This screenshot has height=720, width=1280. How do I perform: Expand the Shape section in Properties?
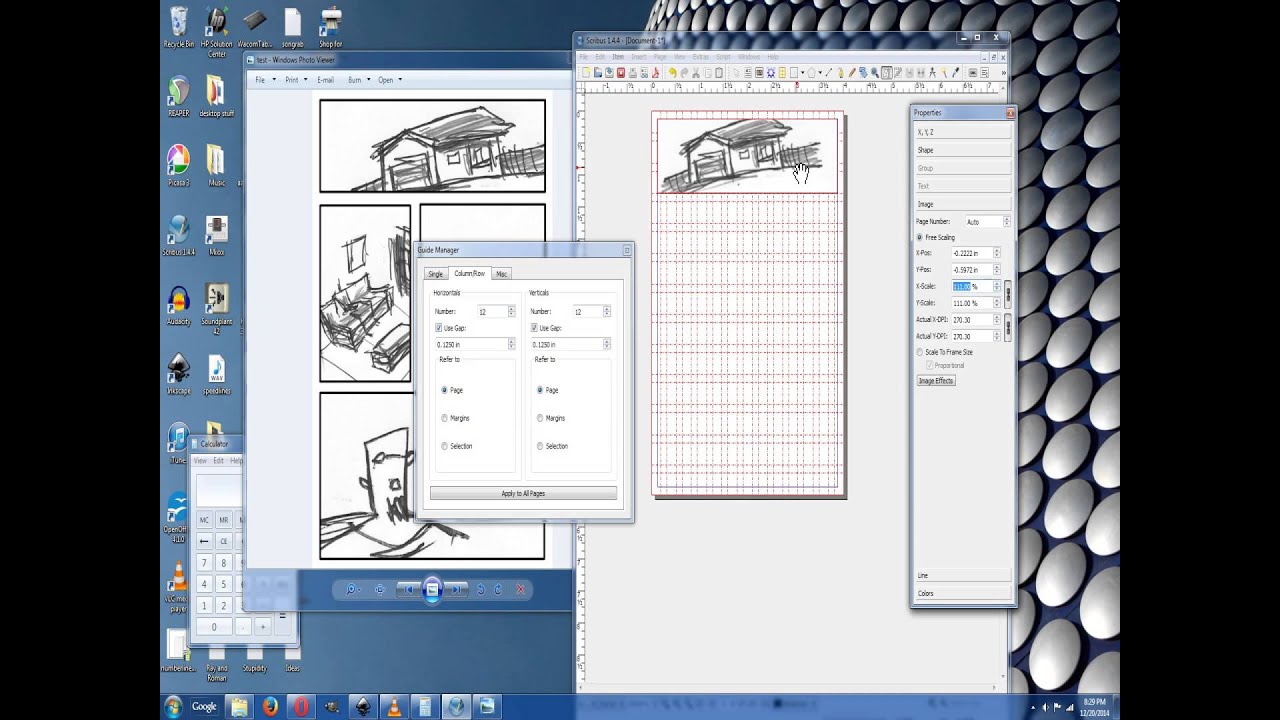click(963, 150)
